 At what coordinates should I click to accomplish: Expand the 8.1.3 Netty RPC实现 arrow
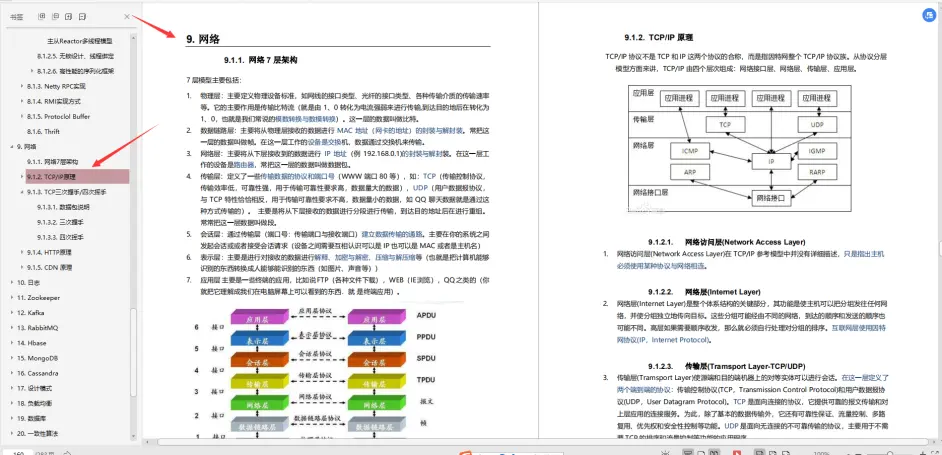coord(22,86)
